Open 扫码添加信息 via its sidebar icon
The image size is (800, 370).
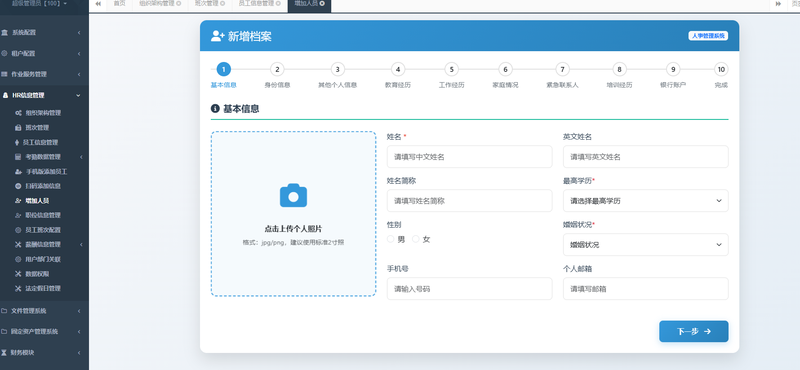[18, 186]
